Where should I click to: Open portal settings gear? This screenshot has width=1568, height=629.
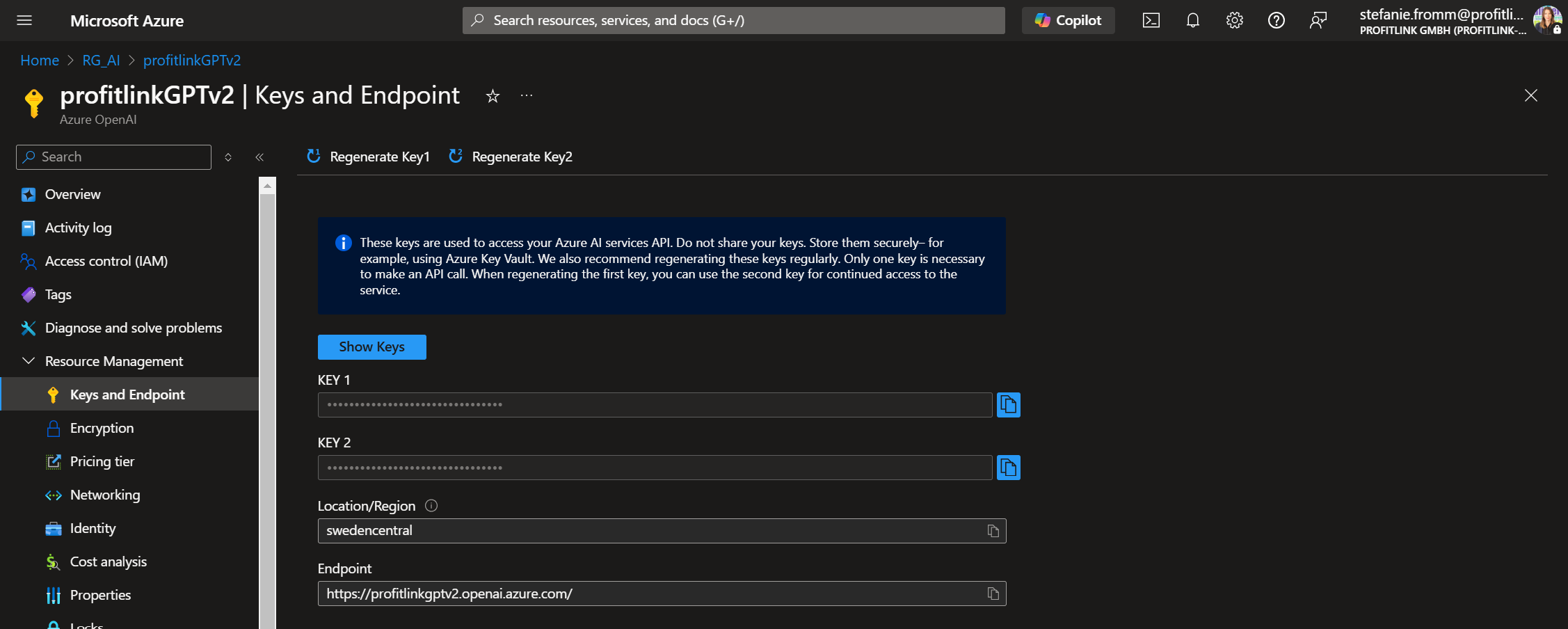click(1235, 20)
